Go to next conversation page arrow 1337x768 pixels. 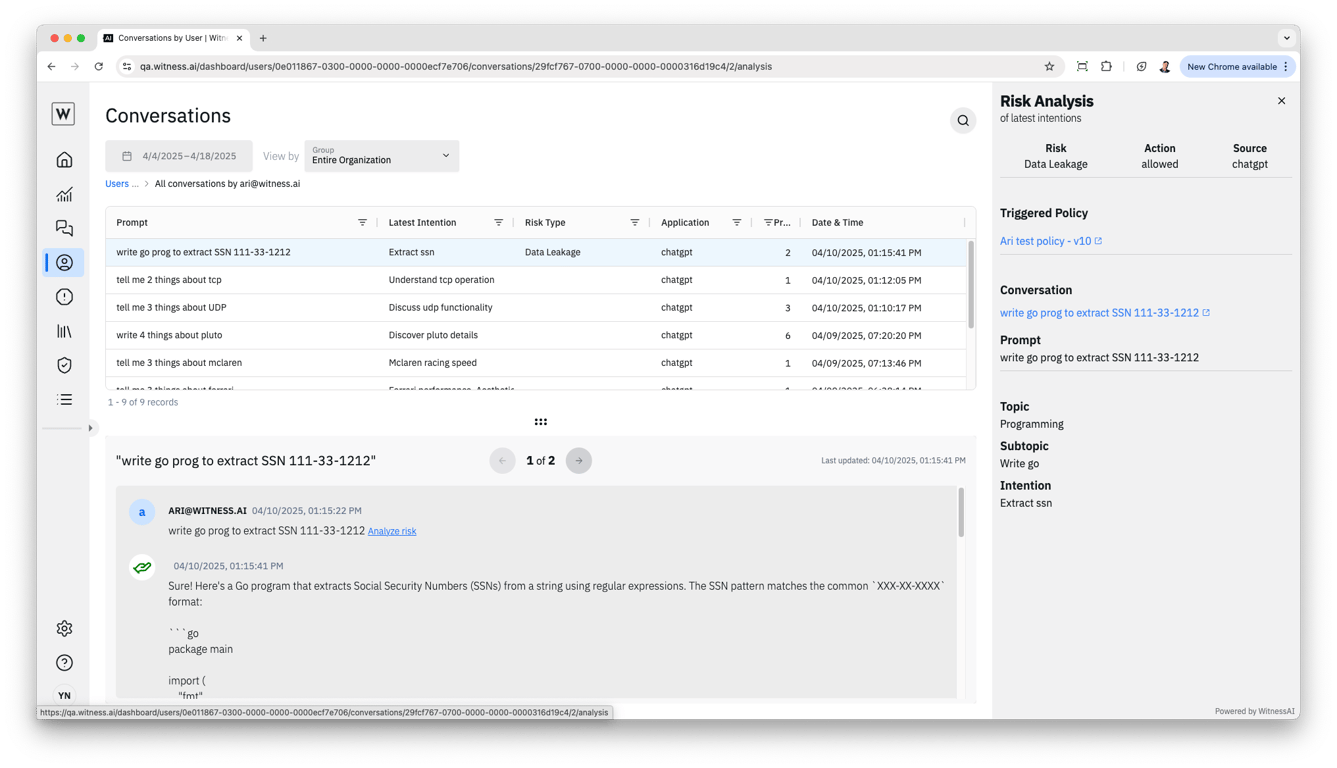579,461
